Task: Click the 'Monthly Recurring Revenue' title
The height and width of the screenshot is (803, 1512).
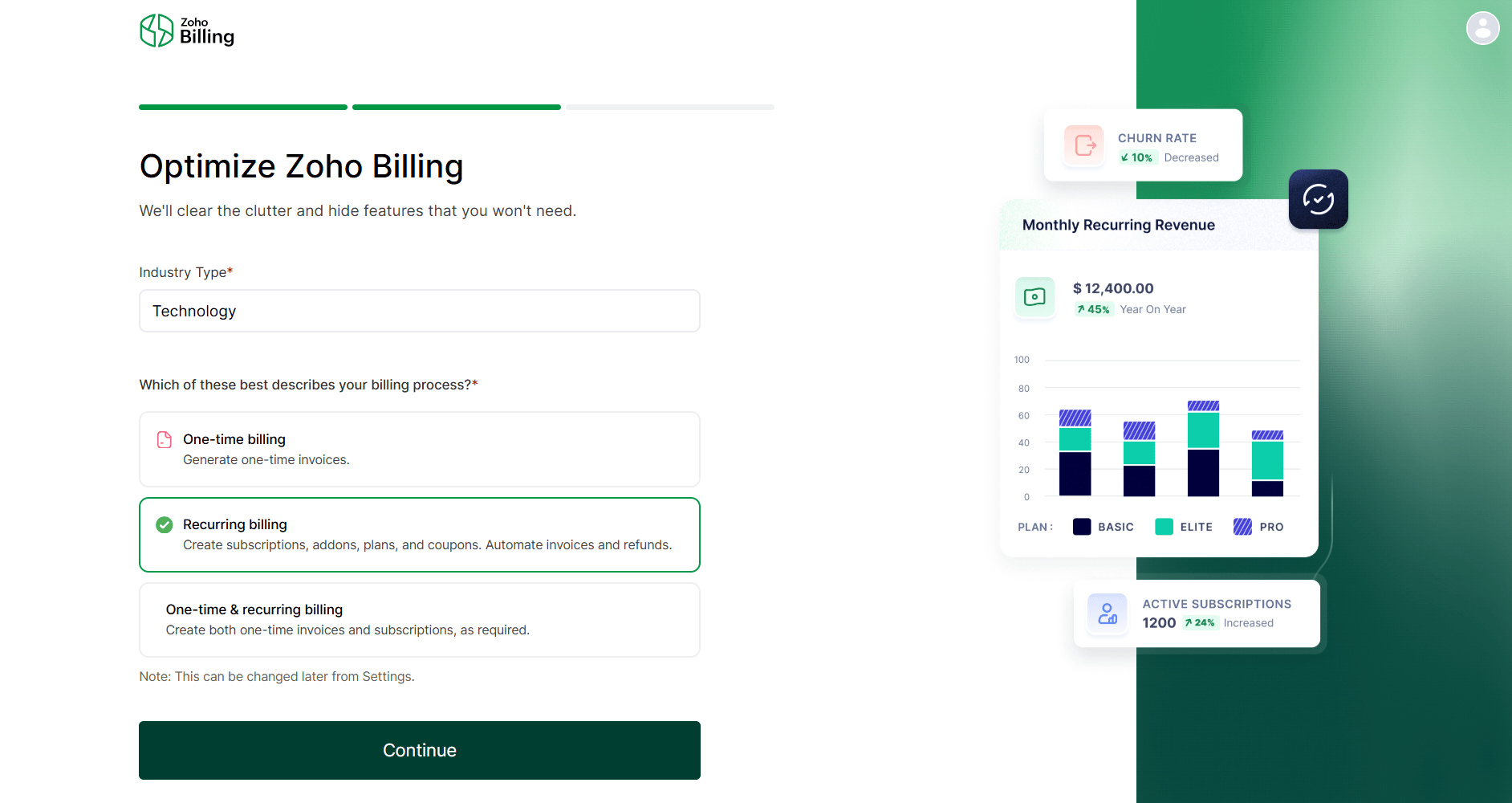Action: tap(1119, 225)
